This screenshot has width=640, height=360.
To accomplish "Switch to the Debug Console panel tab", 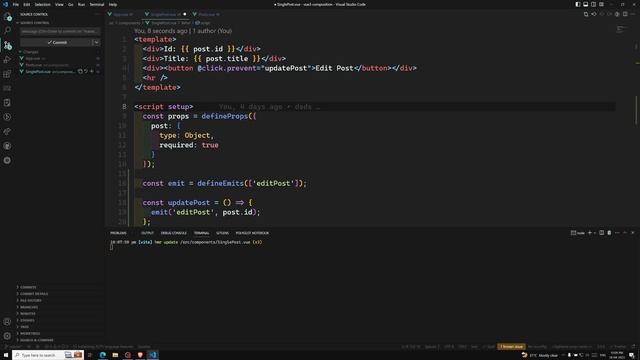I will [173, 233].
